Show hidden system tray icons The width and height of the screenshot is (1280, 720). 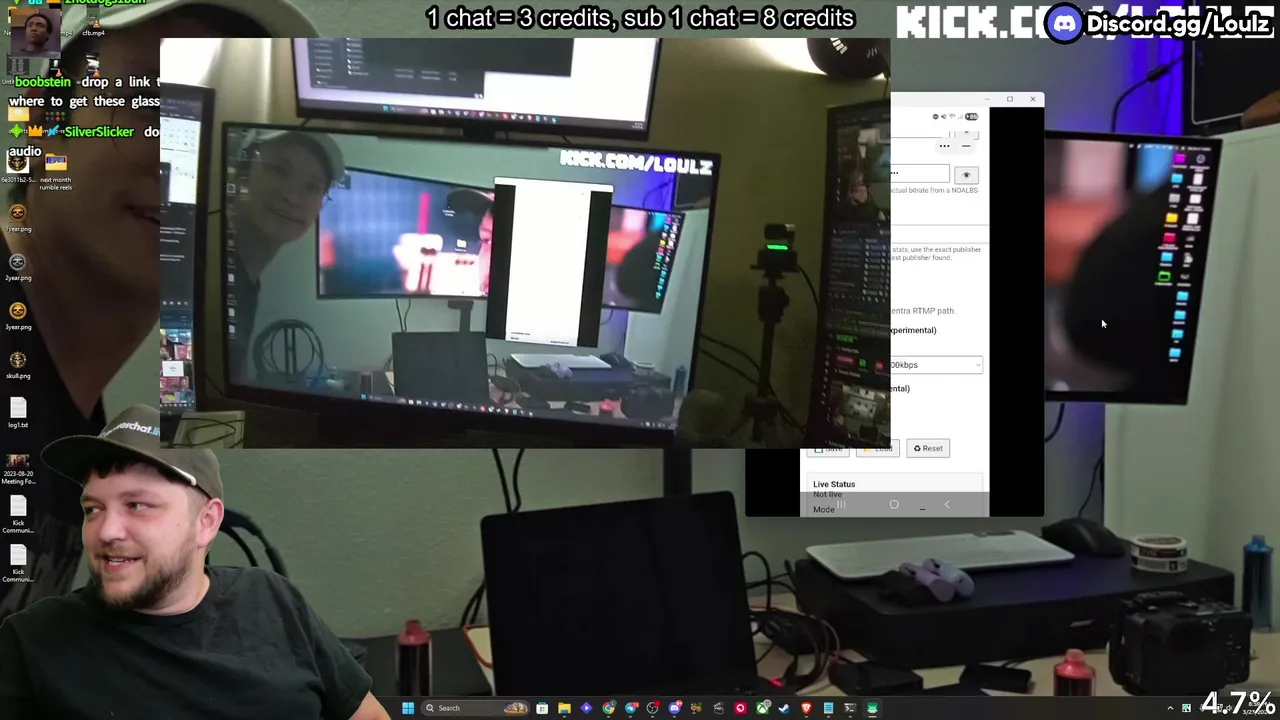click(1170, 708)
